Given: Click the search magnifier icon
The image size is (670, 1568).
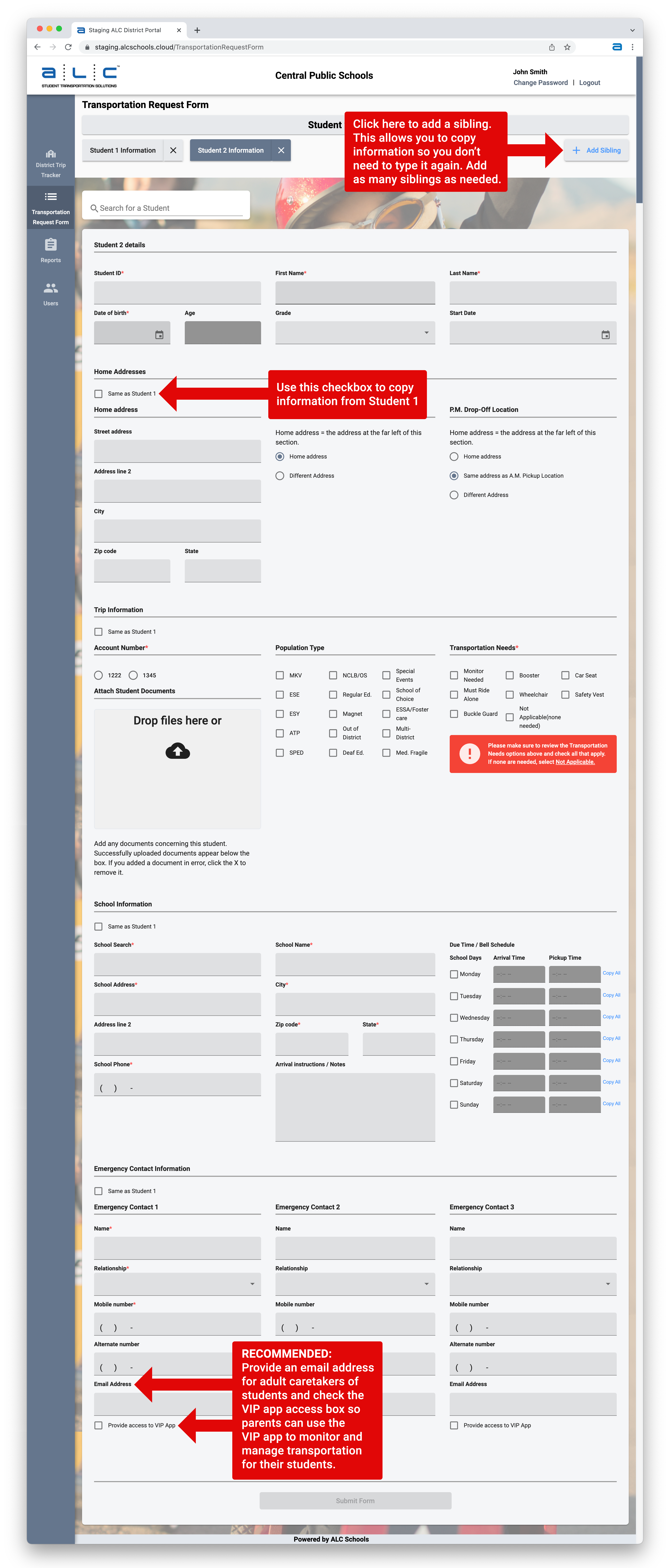Looking at the screenshot, I should [94, 208].
